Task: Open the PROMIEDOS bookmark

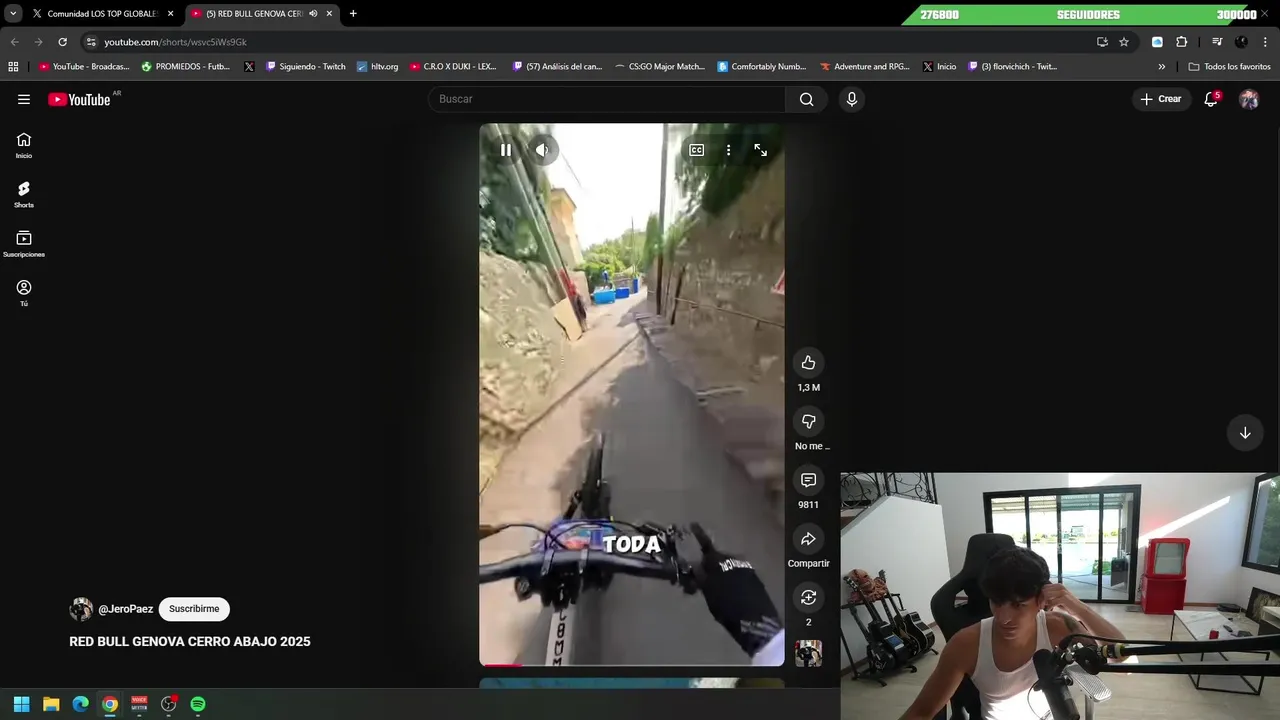Action: coord(185,67)
